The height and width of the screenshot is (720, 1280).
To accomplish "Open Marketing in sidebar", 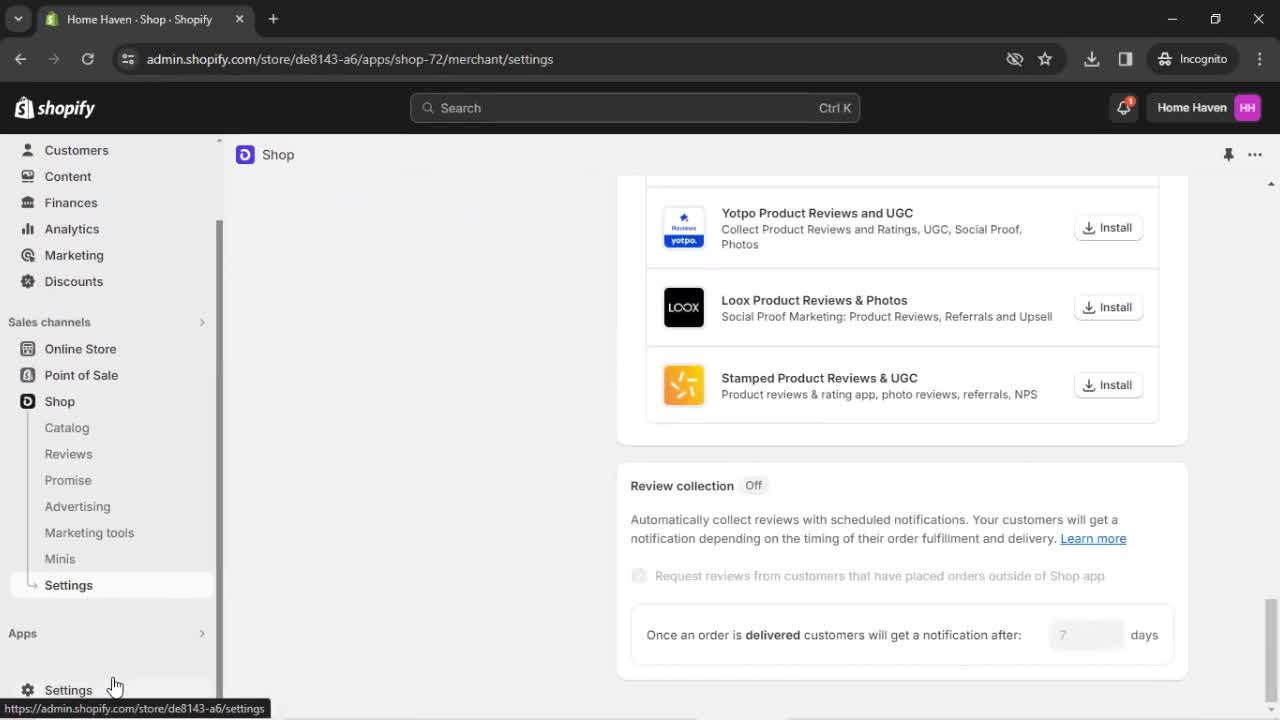I will click(x=74, y=255).
